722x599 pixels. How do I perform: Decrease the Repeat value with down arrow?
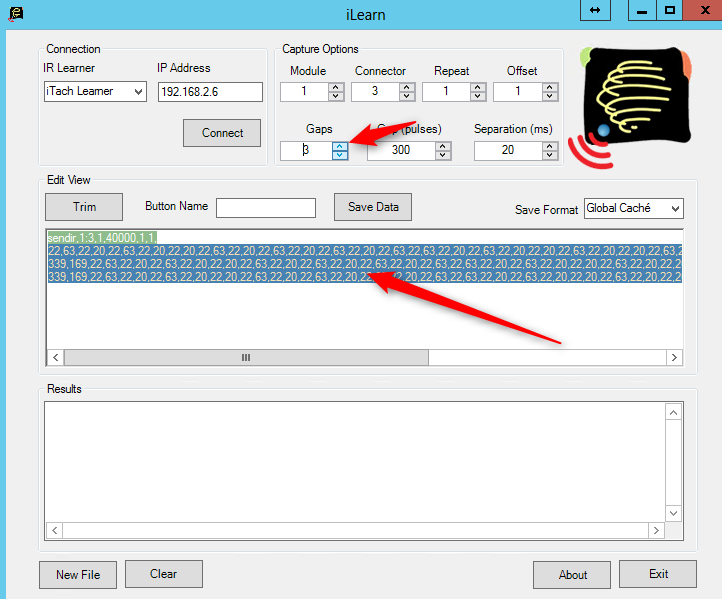click(478, 96)
